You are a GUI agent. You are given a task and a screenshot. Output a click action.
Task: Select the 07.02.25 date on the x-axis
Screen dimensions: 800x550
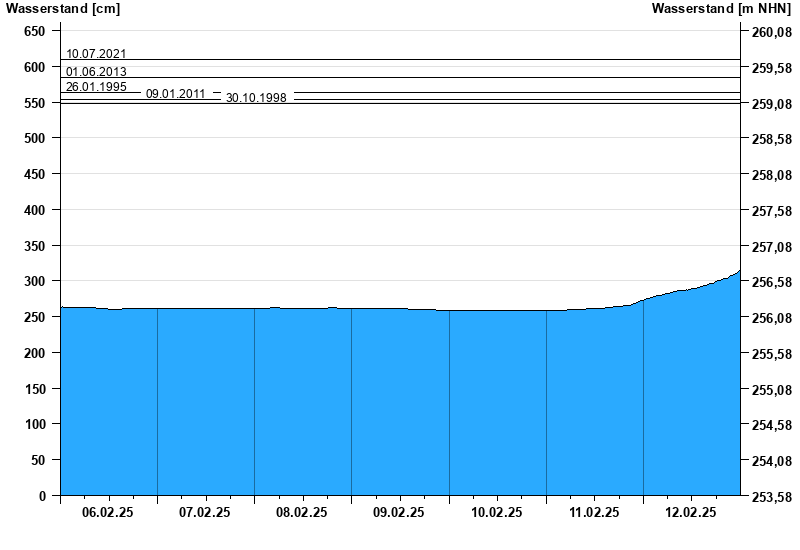pyautogui.click(x=205, y=512)
